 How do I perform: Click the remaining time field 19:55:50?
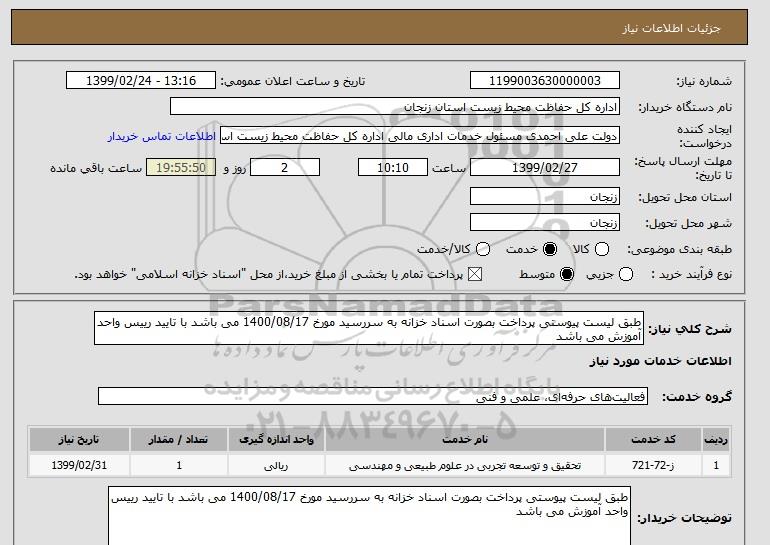pyautogui.click(x=181, y=167)
